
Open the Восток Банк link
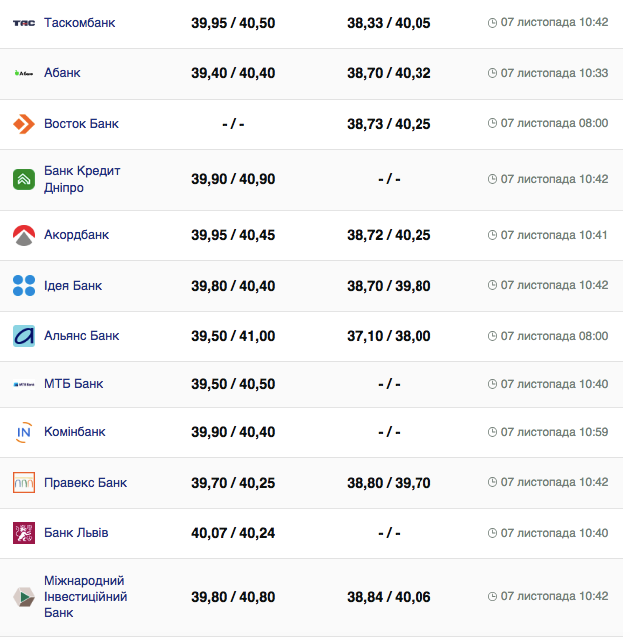point(81,124)
